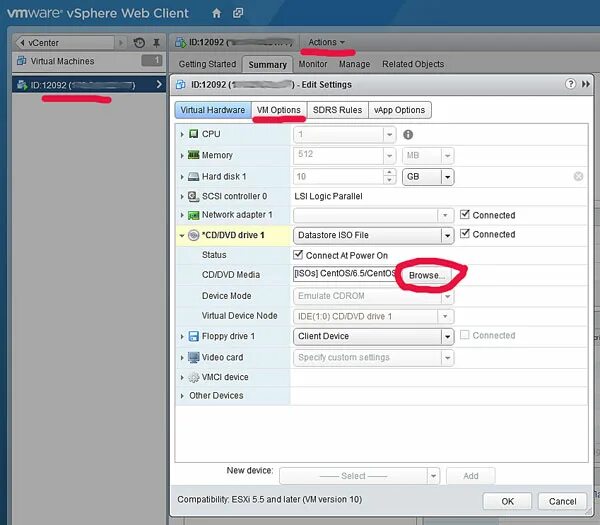Open Network adapter 1 network dropdown
Image resolution: width=600 pixels, height=525 pixels.
pyautogui.click(x=373, y=215)
